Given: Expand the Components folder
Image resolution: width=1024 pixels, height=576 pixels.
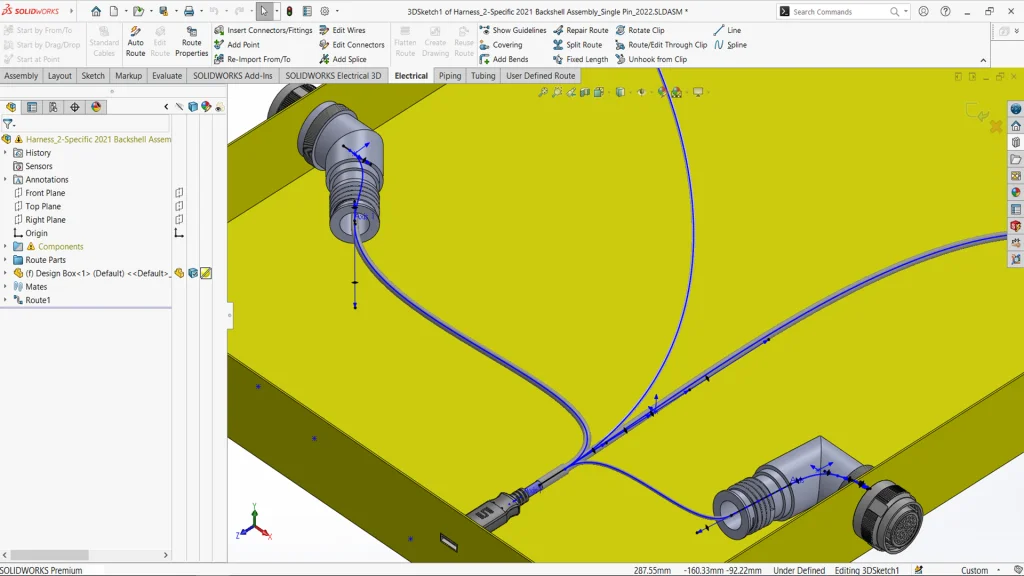Looking at the screenshot, I should coord(5,246).
